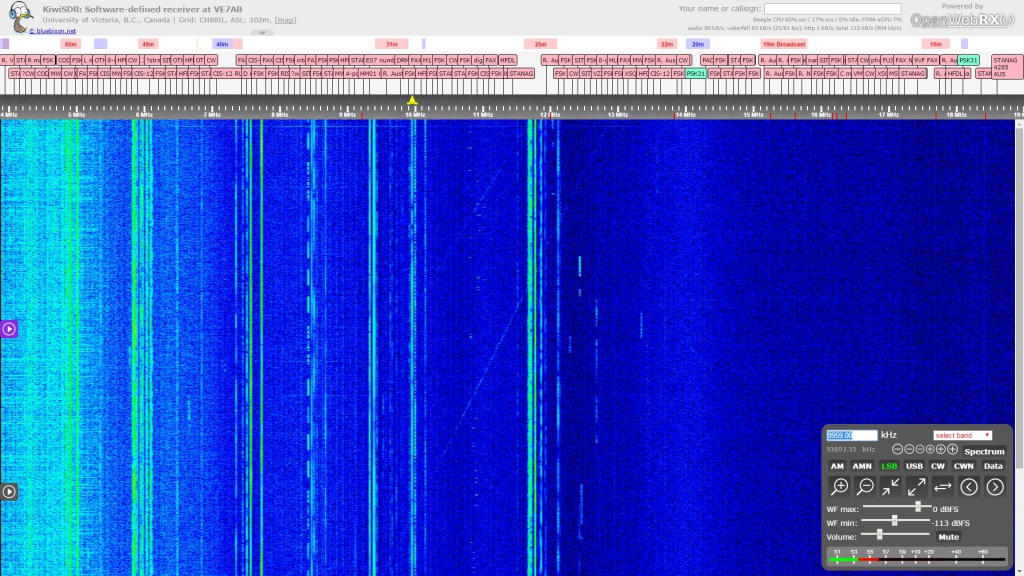Click the 25m band bar

[540, 44]
